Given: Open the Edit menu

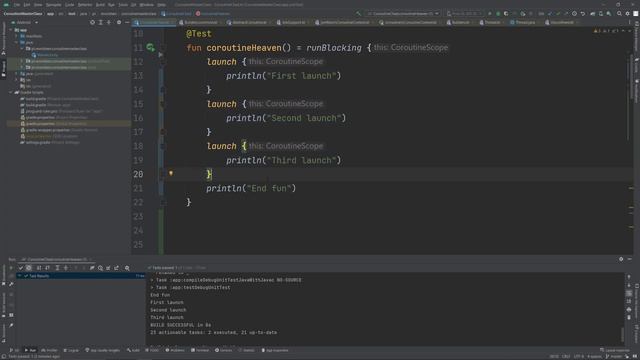Looking at the screenshot, I should click(x=27, y=5).
